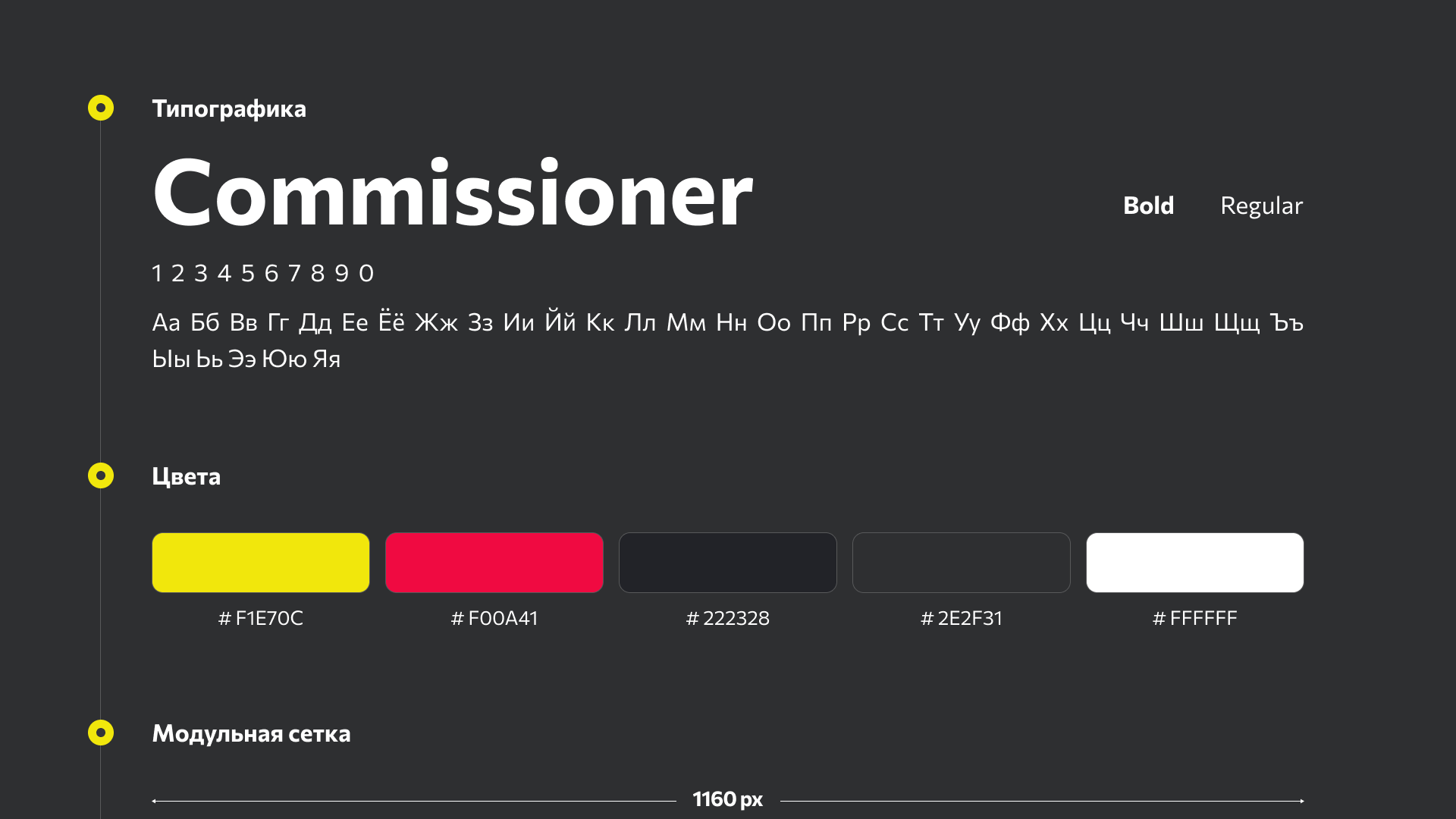Image resolution: width=1456 pixels, height=819 pixels.
Task: Click the digits sample row 1234567890
Action: click(263, 273)
